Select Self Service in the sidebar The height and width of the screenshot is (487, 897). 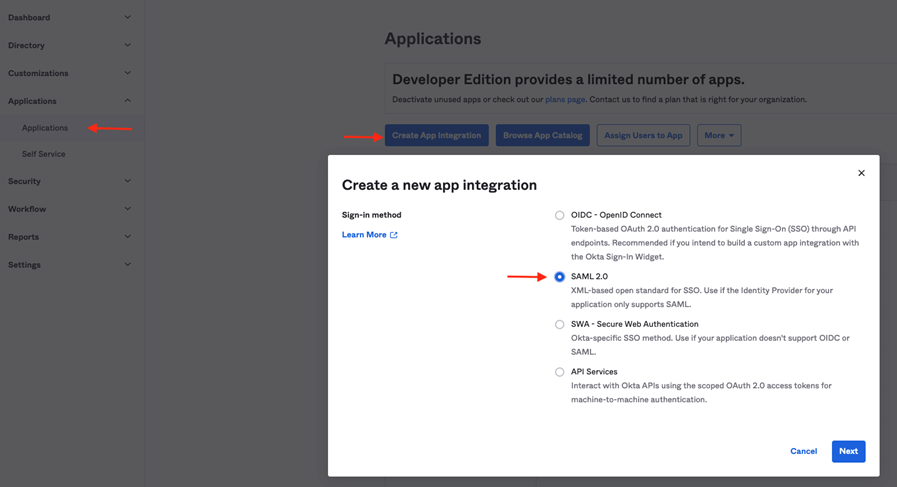43,154
